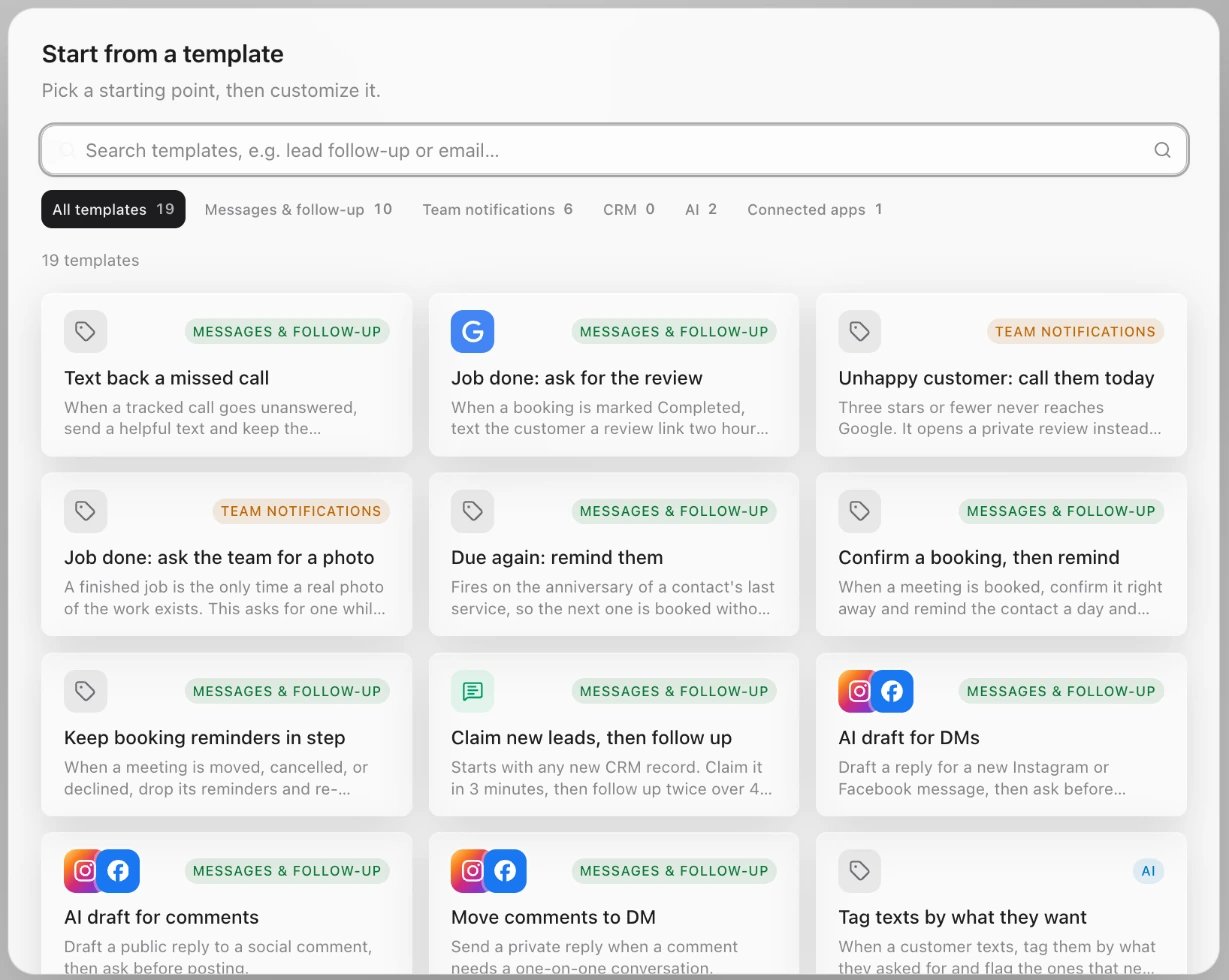The image size is (1229, 980).
Task: Select the Keep booking reminders in step title
Action: click(x=204, y=738)
